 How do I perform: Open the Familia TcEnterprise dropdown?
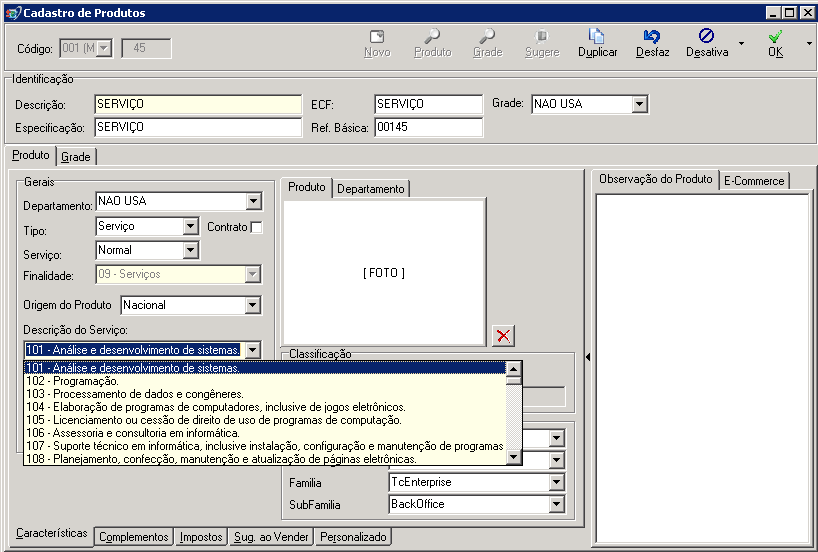pos(557,483)
